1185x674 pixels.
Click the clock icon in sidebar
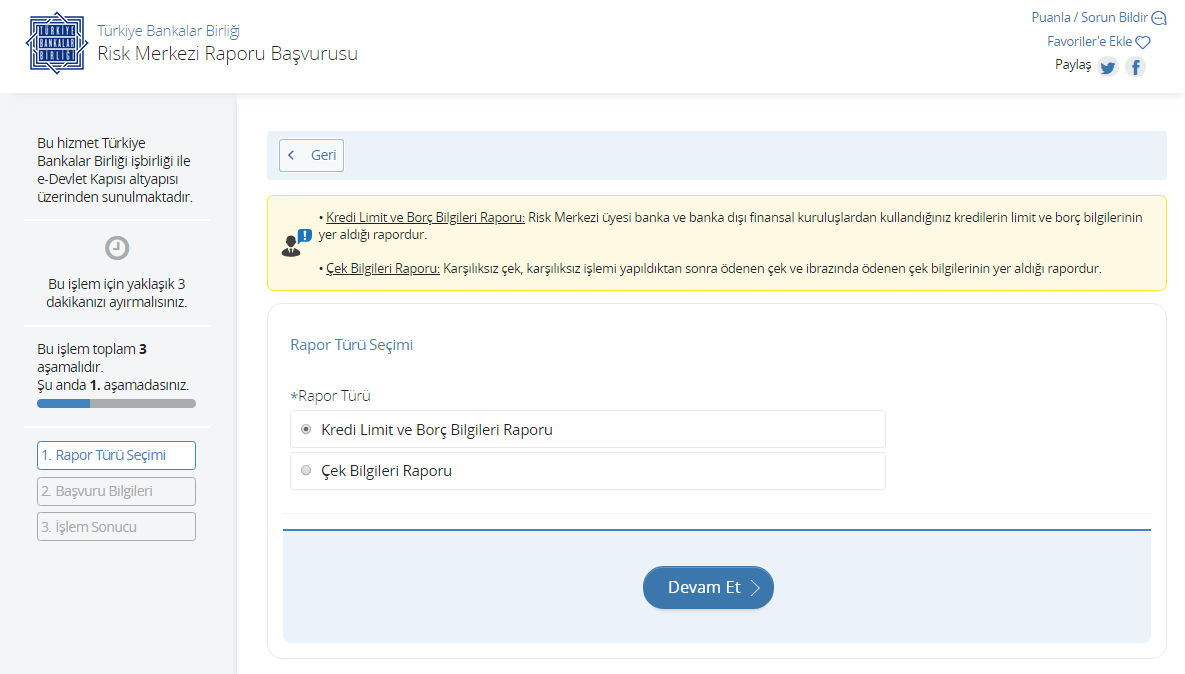click(116, 248)
